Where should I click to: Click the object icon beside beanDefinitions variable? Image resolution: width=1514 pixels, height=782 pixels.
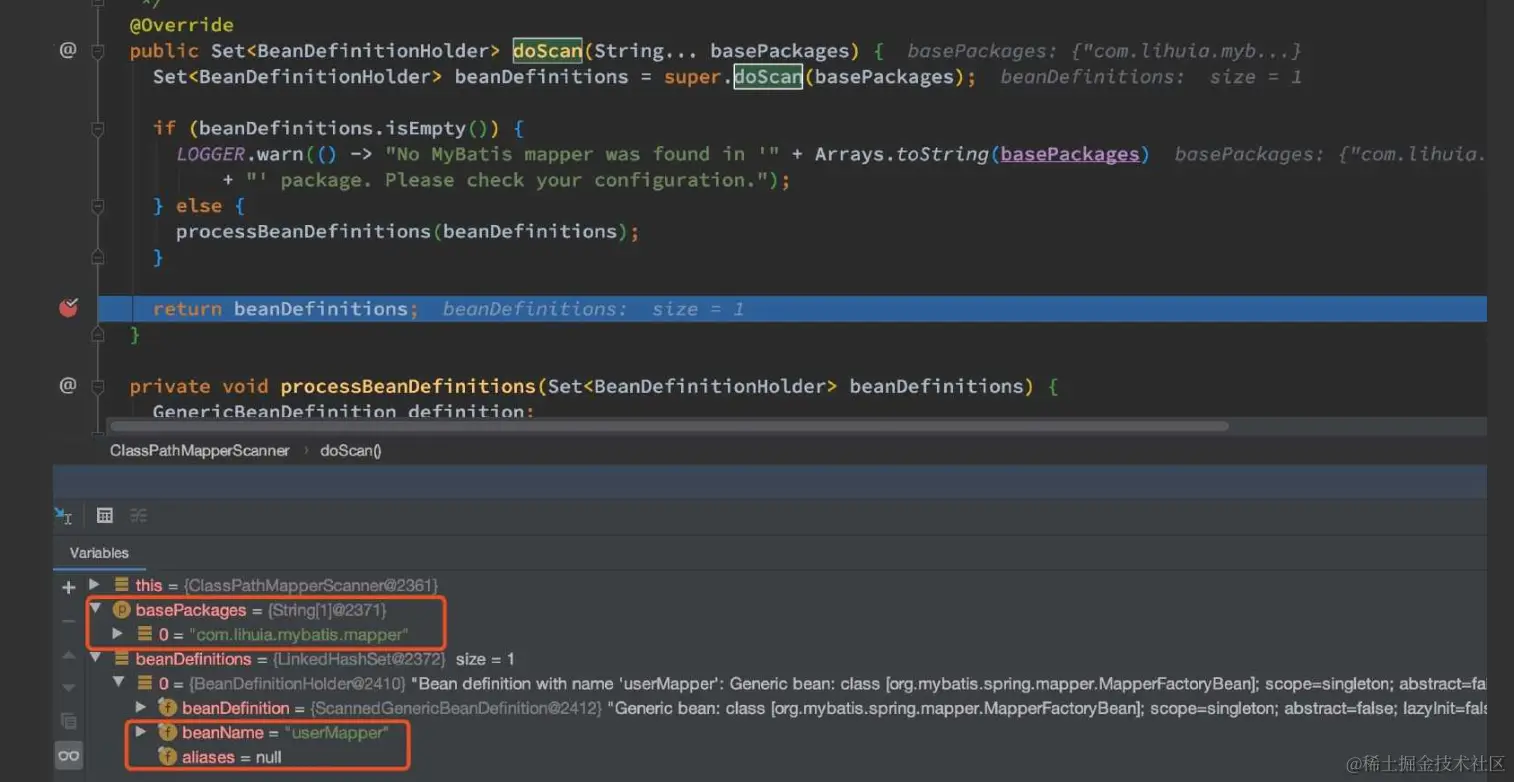121,659
